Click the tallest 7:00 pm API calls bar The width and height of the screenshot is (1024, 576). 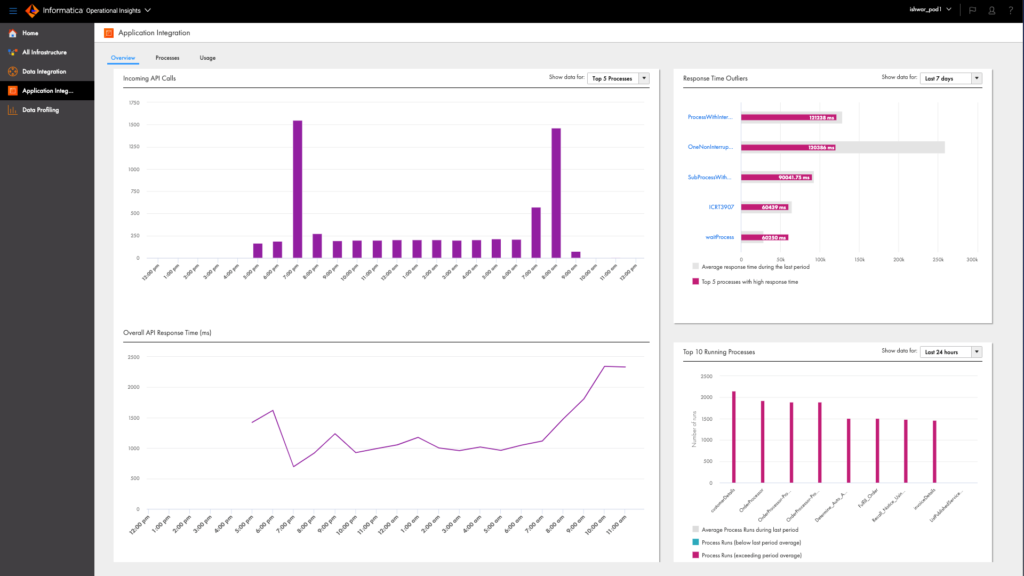(297, 189)
